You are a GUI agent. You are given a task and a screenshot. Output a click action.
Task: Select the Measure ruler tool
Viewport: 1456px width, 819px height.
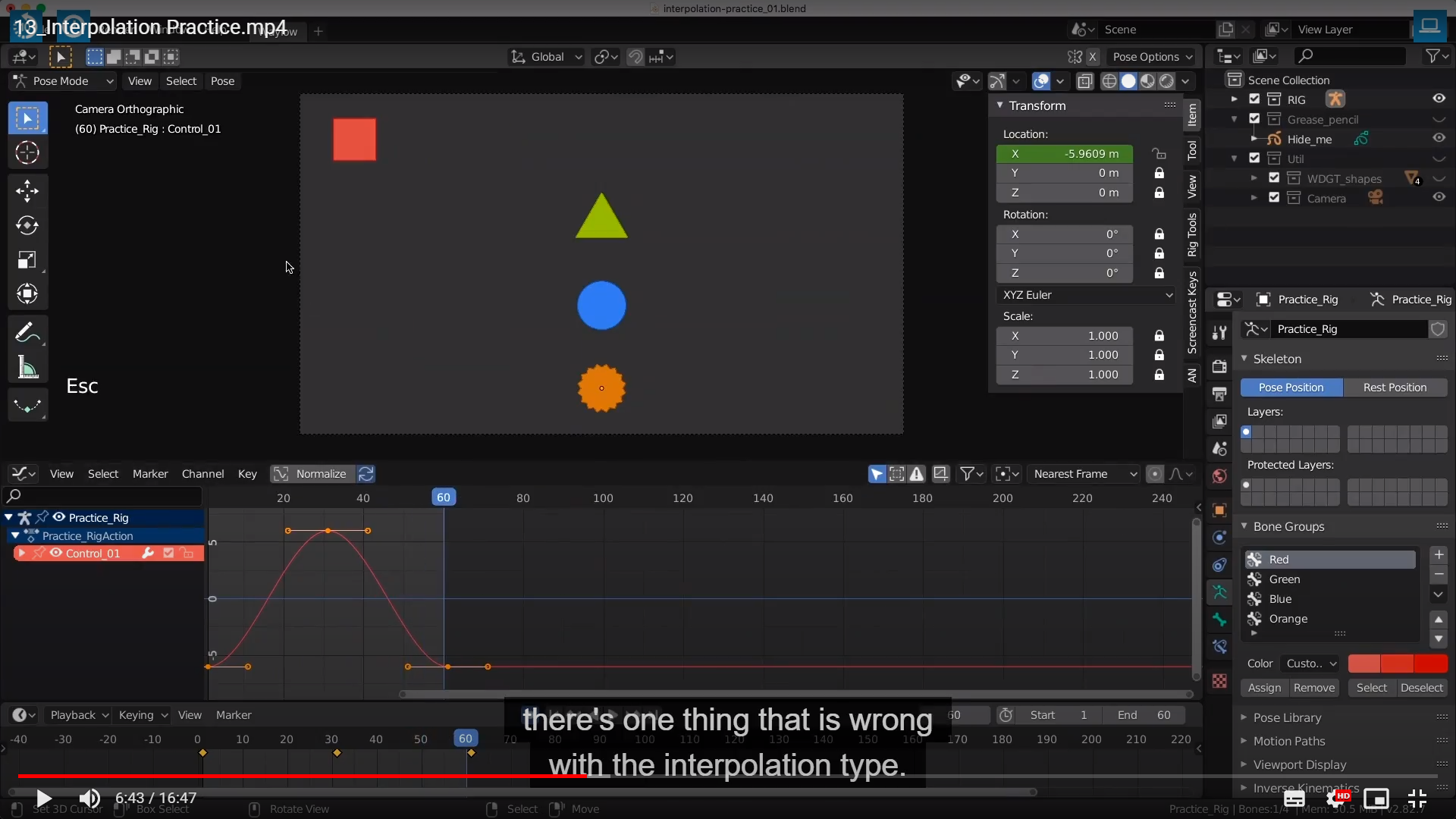27,368
